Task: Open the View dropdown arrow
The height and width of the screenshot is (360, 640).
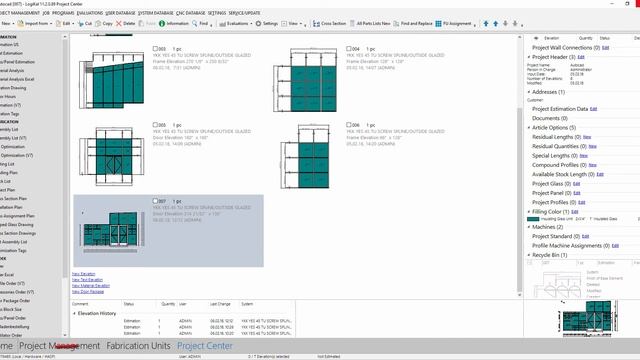Action: click(x=301, y=24)
